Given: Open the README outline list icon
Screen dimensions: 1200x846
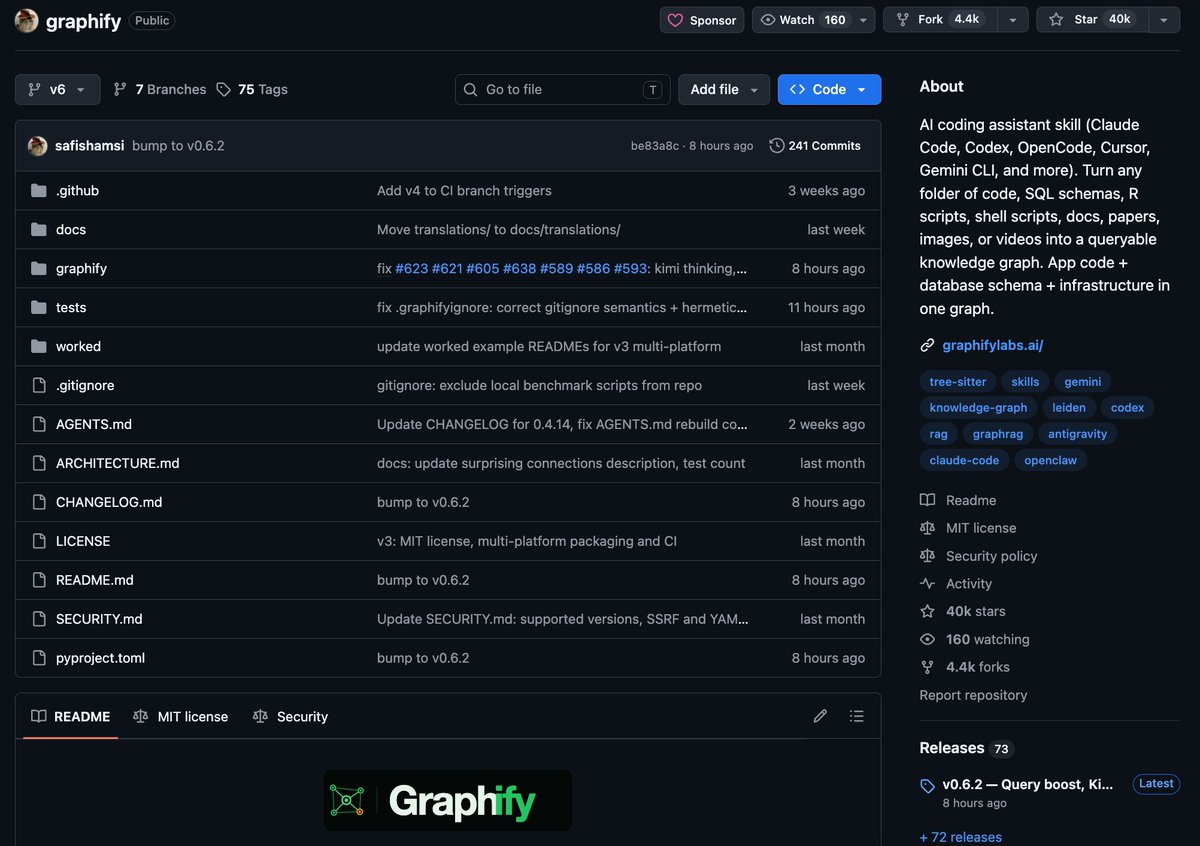Looking at the screenshot, I should tap(856, 716).
